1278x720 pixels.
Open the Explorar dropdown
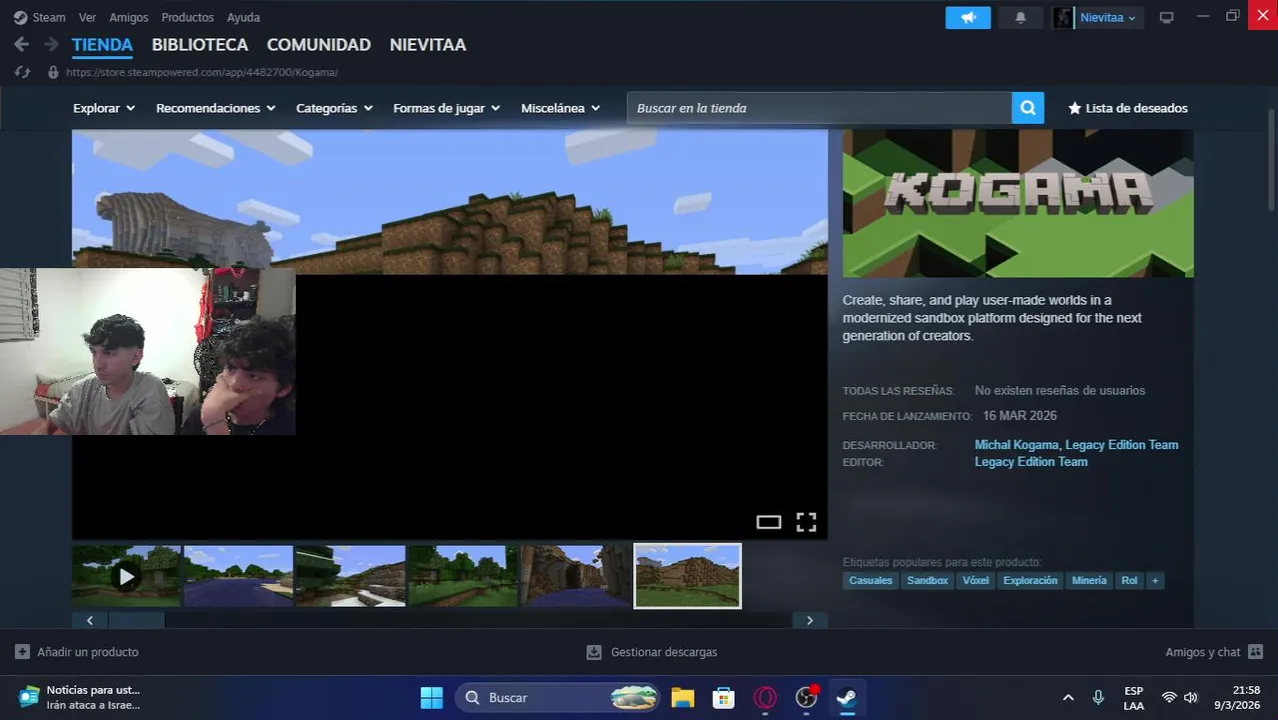tap(104, 108)
